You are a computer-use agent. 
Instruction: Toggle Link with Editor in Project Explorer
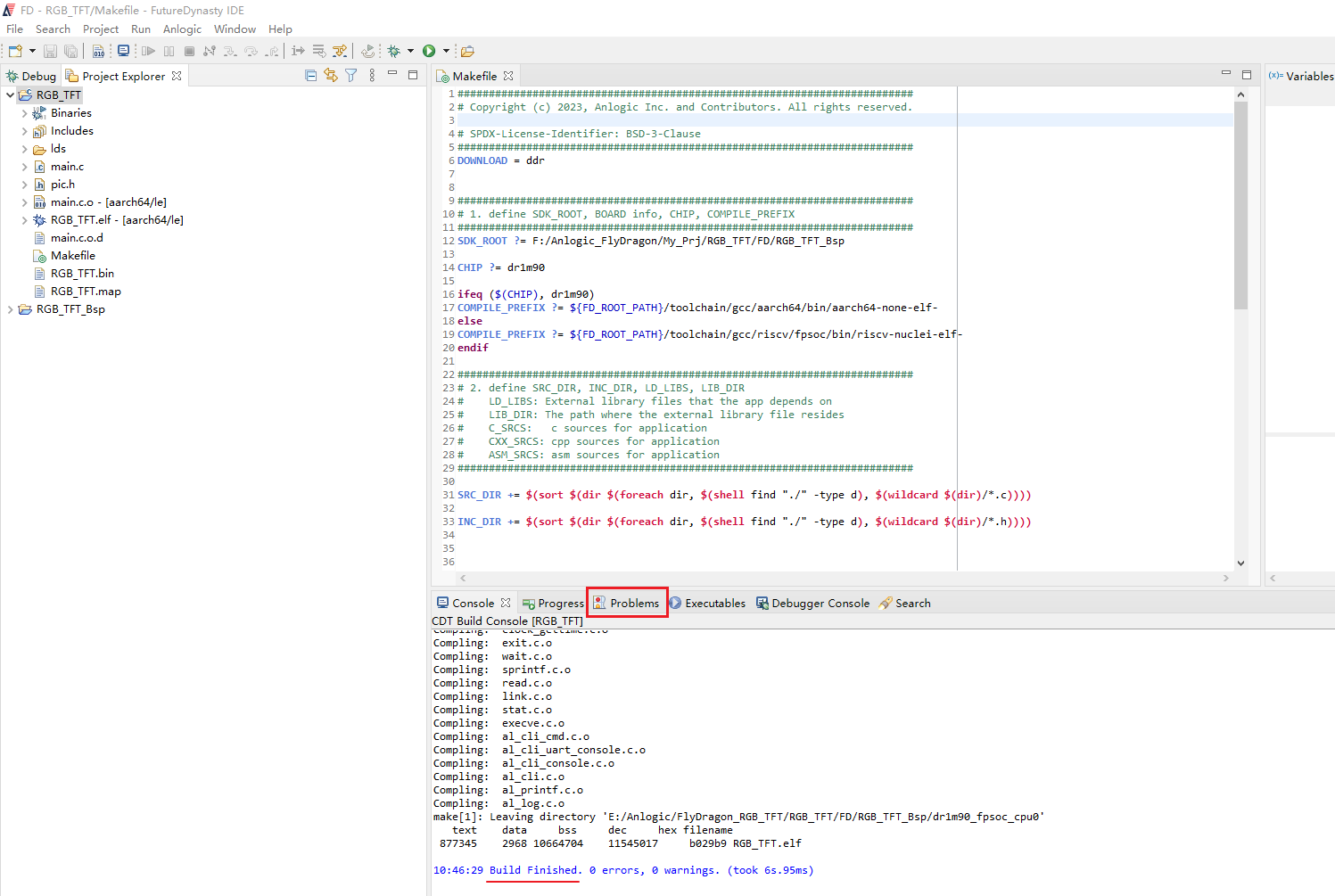[331, 76]
